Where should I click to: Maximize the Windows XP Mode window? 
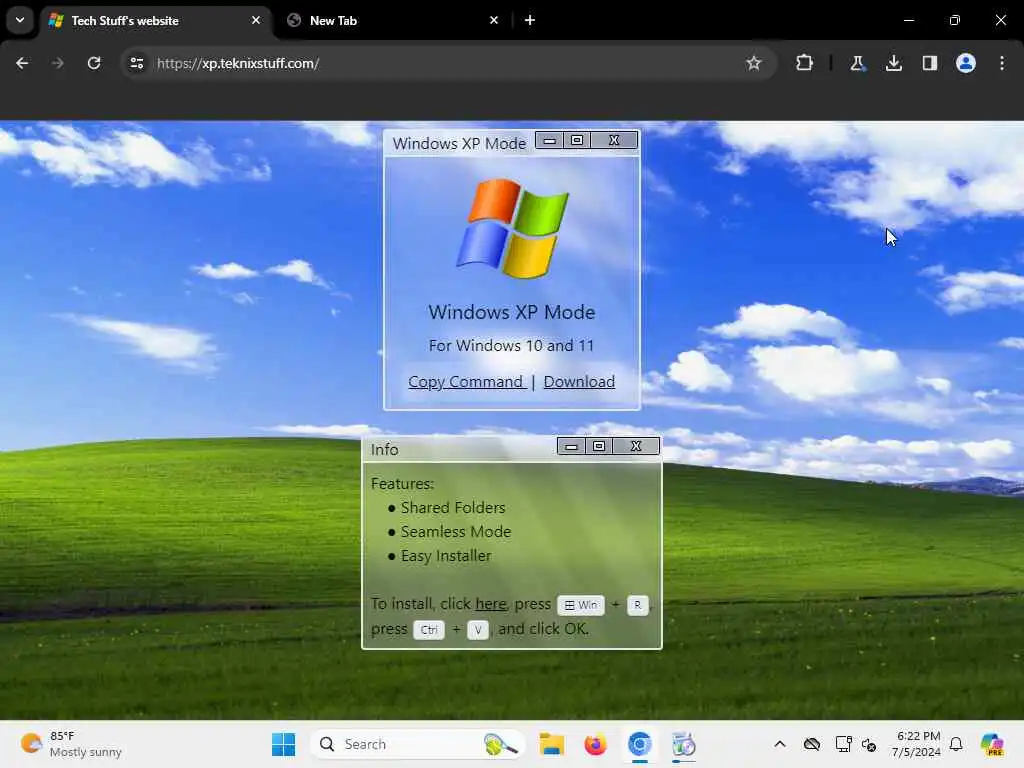tap(577, 140)
